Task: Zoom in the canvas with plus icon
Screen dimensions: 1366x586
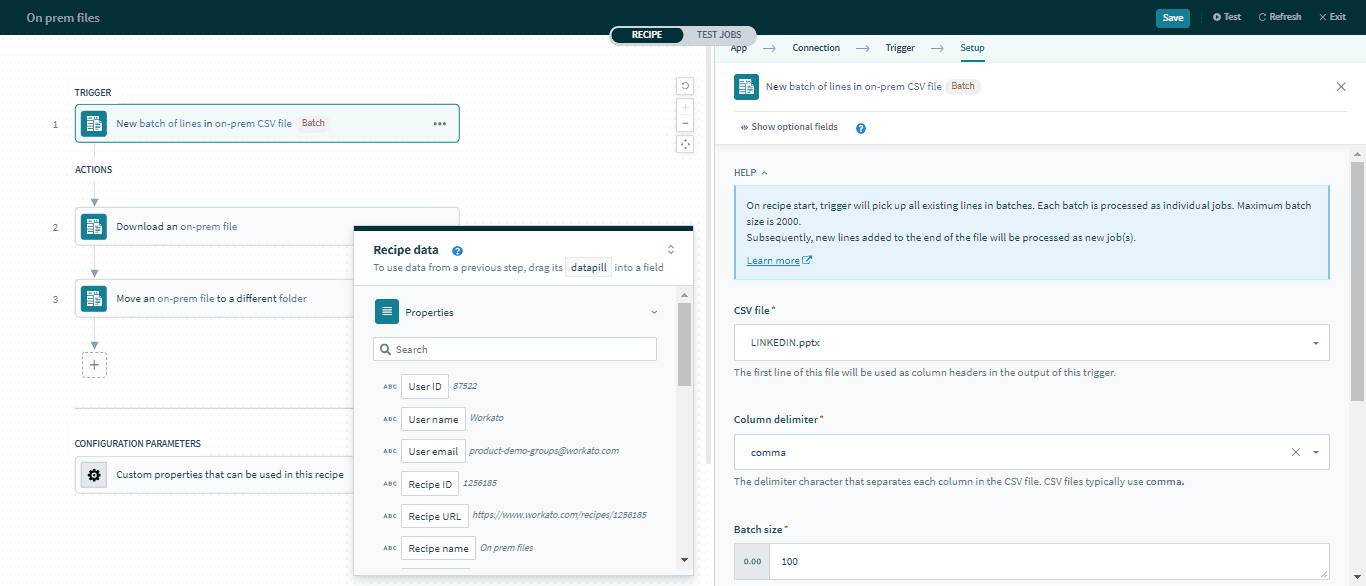Action: (685, 106)
